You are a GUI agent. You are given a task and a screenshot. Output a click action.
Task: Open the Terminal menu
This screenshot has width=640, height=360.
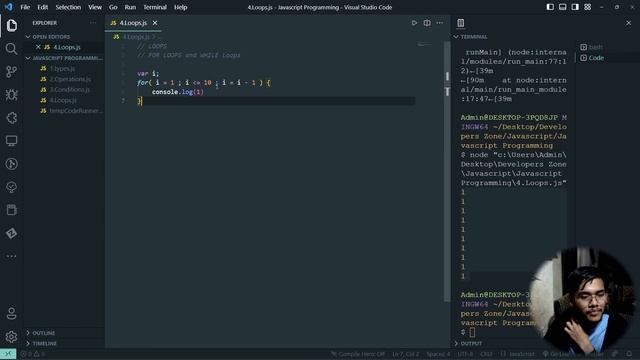155,7
